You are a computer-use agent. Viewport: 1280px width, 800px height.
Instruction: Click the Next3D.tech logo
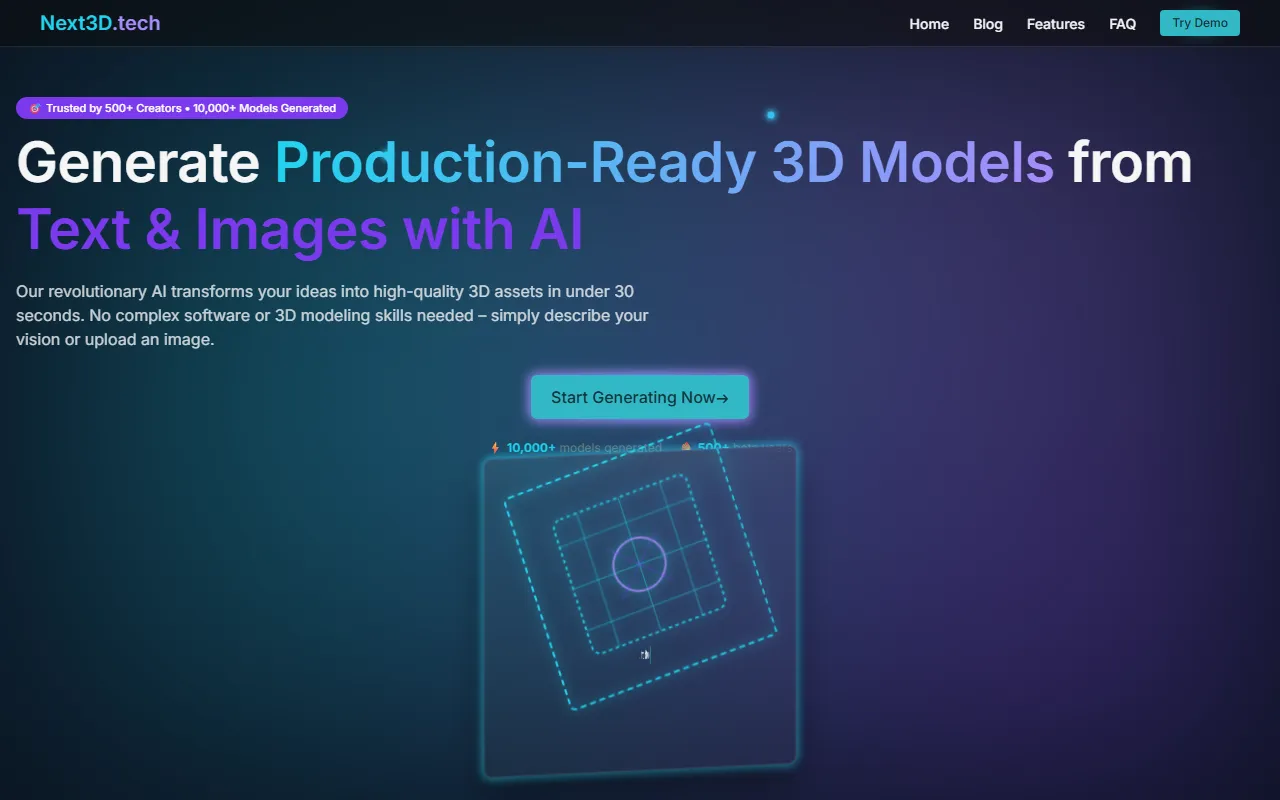point(100,23)
